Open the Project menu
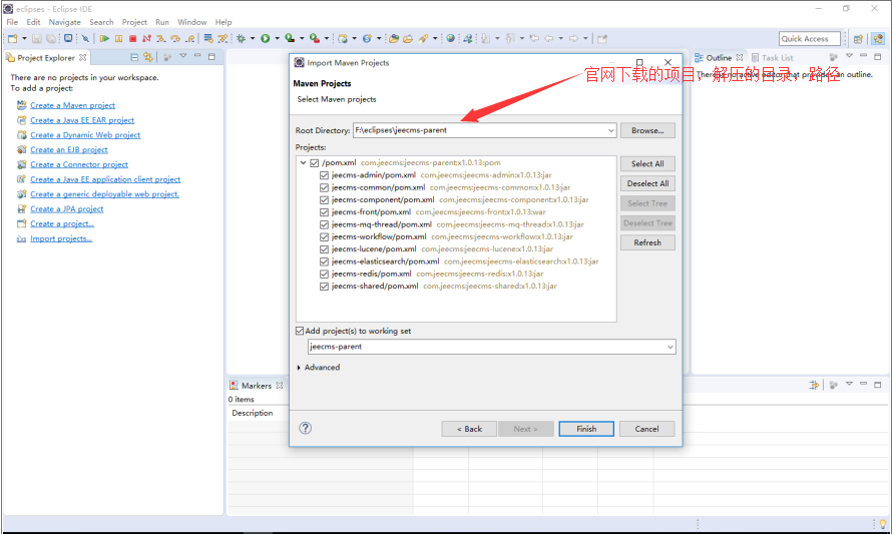893x534 pixels. tap(134, 22)
